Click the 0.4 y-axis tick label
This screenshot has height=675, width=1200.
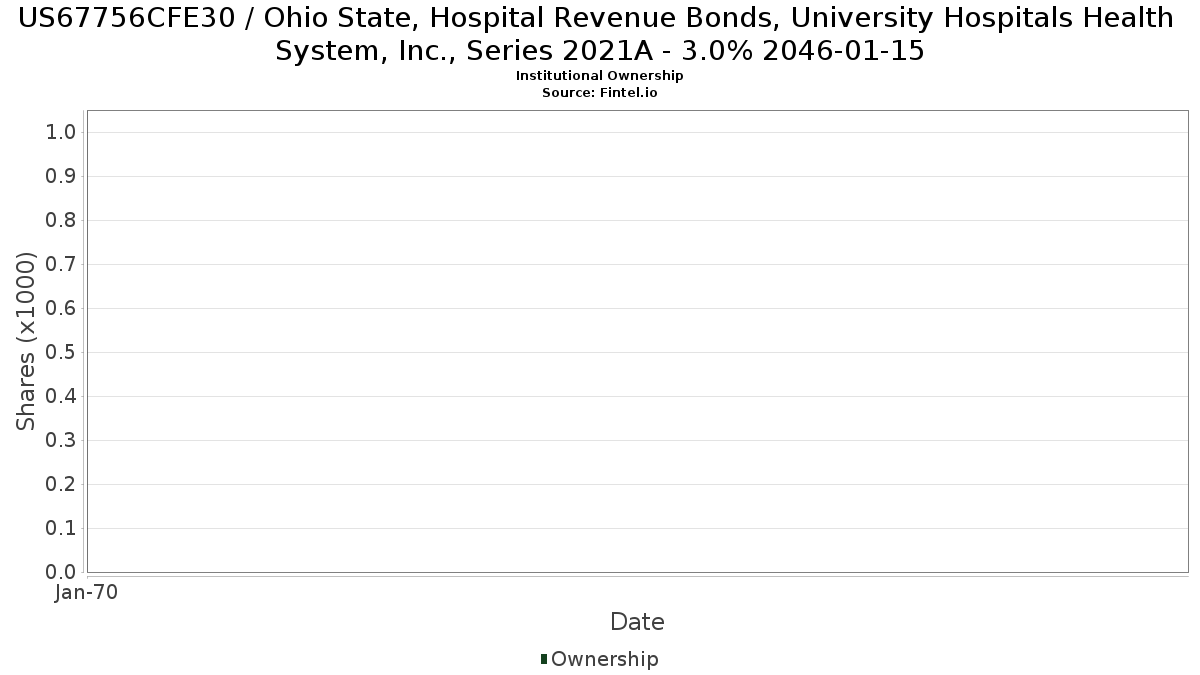62,397
